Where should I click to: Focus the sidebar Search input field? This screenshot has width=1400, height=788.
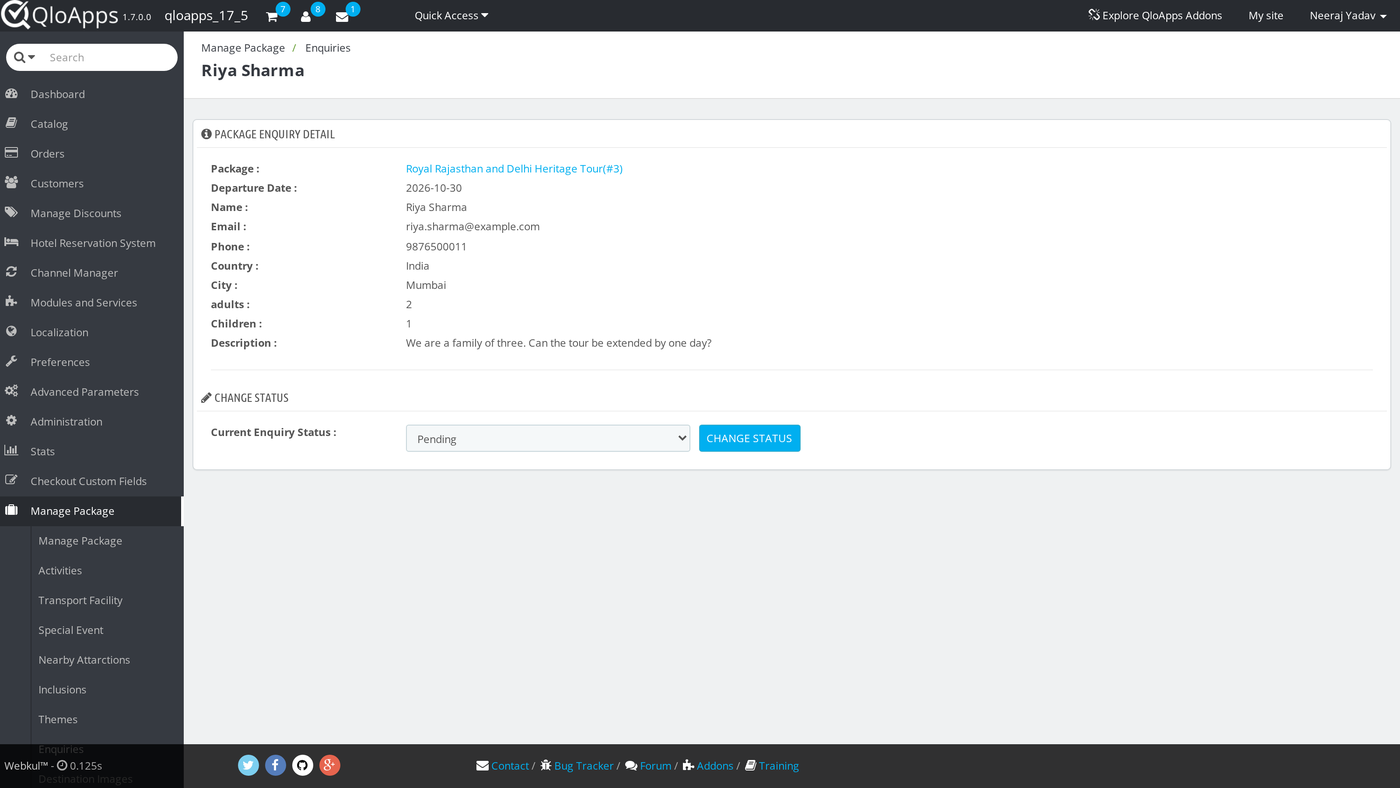(109, 57)
